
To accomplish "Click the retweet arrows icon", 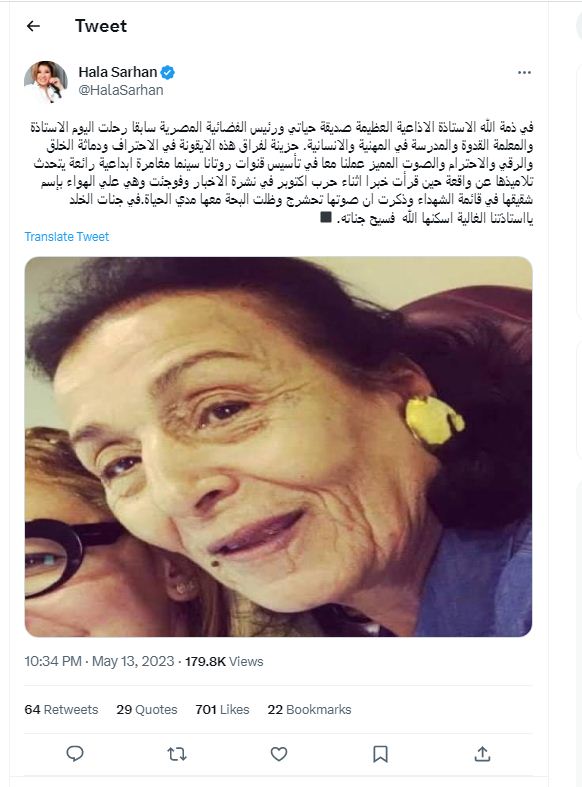I will pos(177,753).
